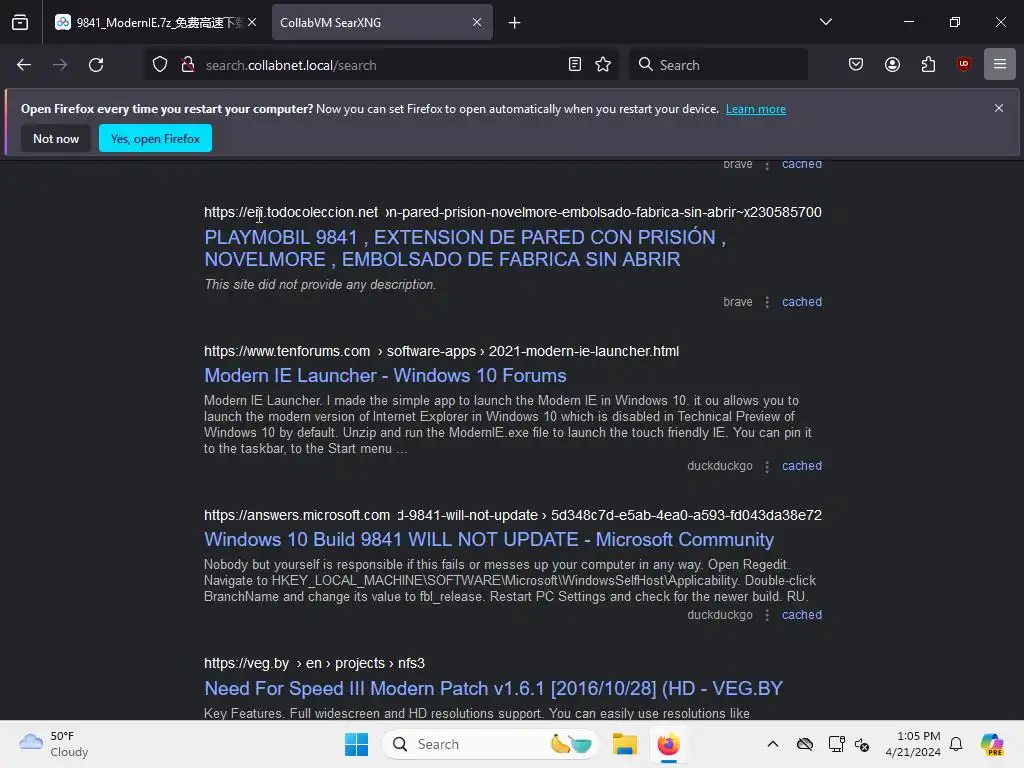
Task: Open the Firefox account icon
Action: tap(892, 65)
